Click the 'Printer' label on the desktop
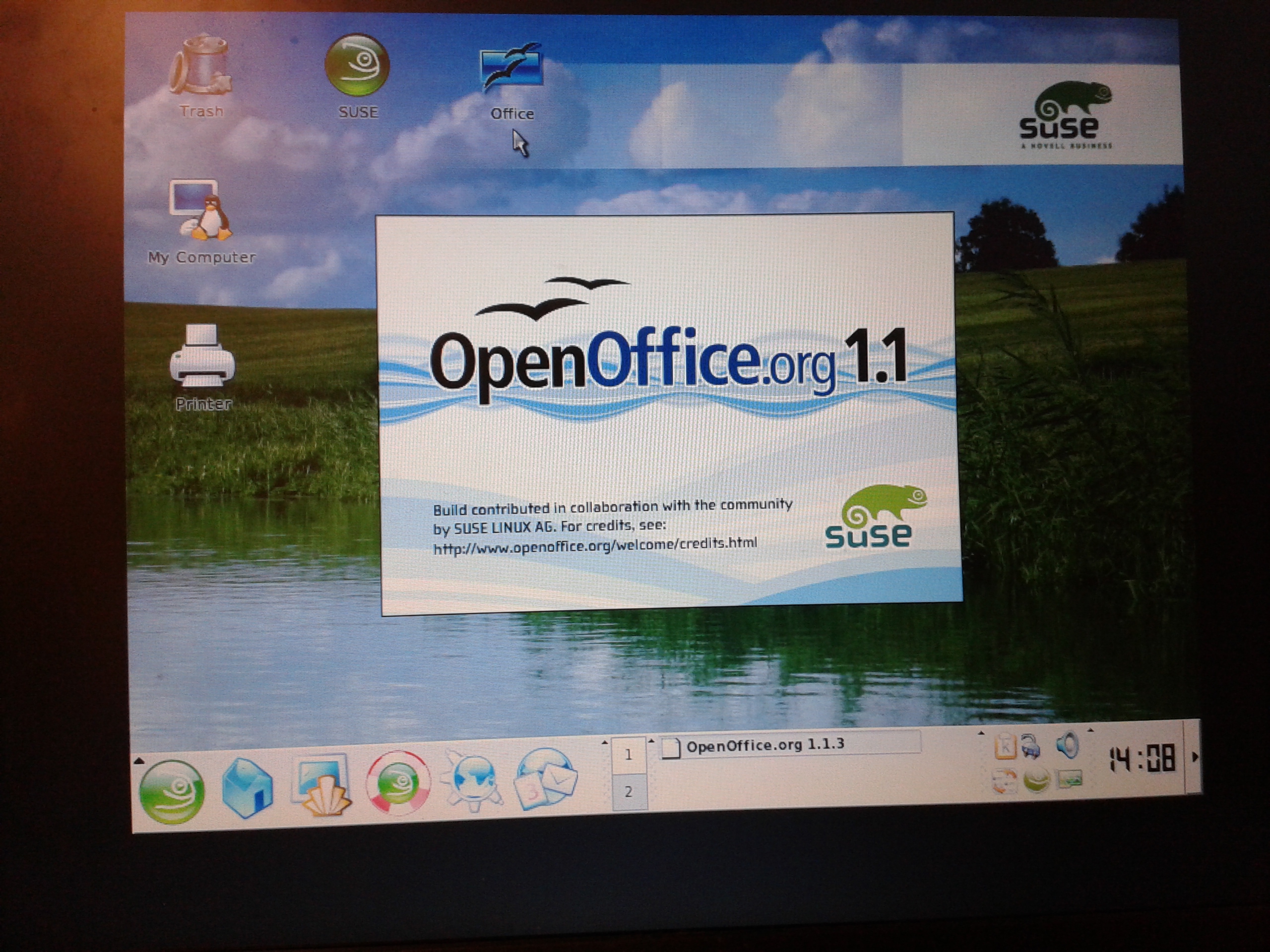The width and height of the screenshot is (1270, 952). point(204,404)
